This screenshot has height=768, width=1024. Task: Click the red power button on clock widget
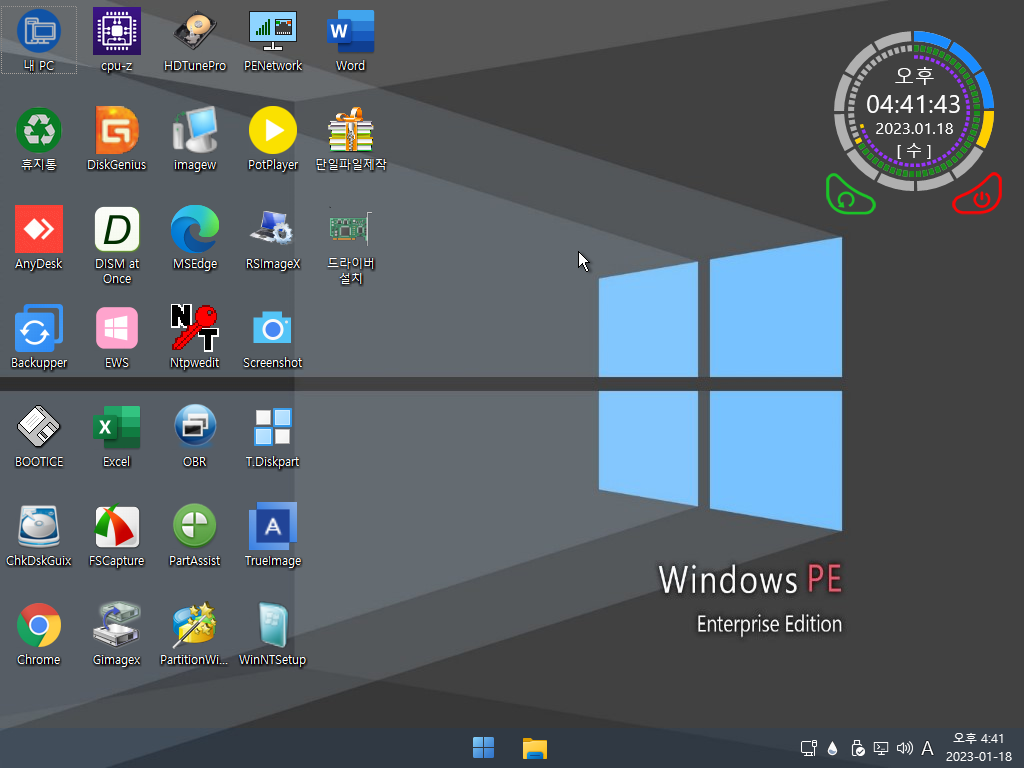(x=979, y=195)
